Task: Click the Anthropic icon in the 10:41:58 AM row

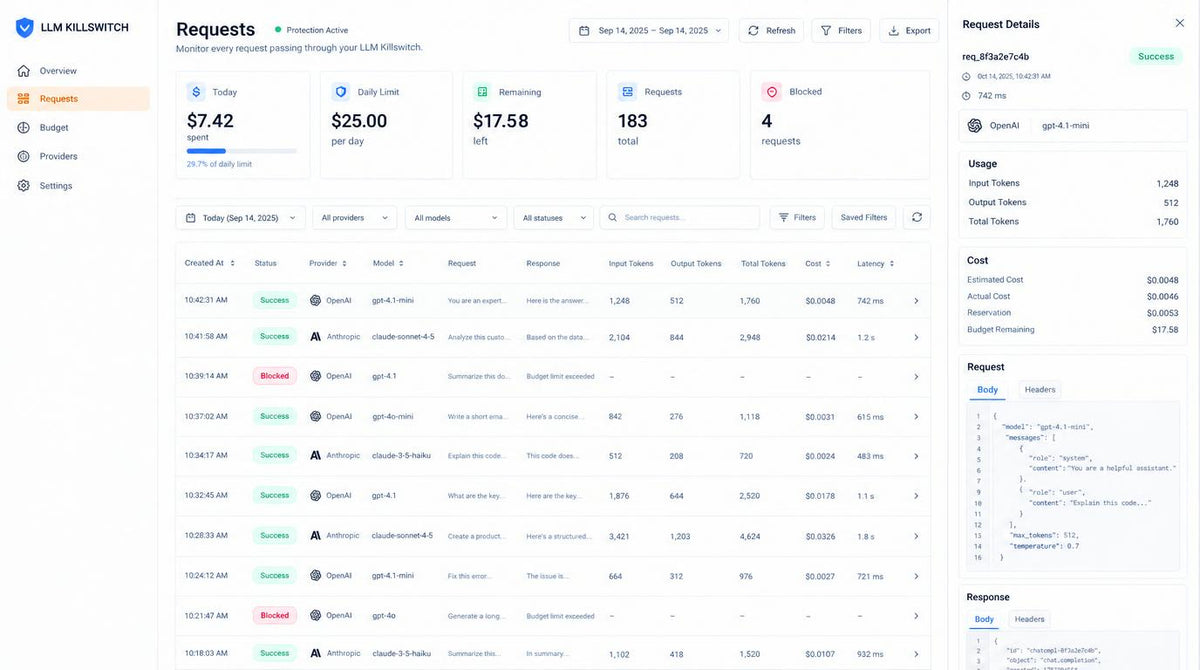Action: [315, 337]
